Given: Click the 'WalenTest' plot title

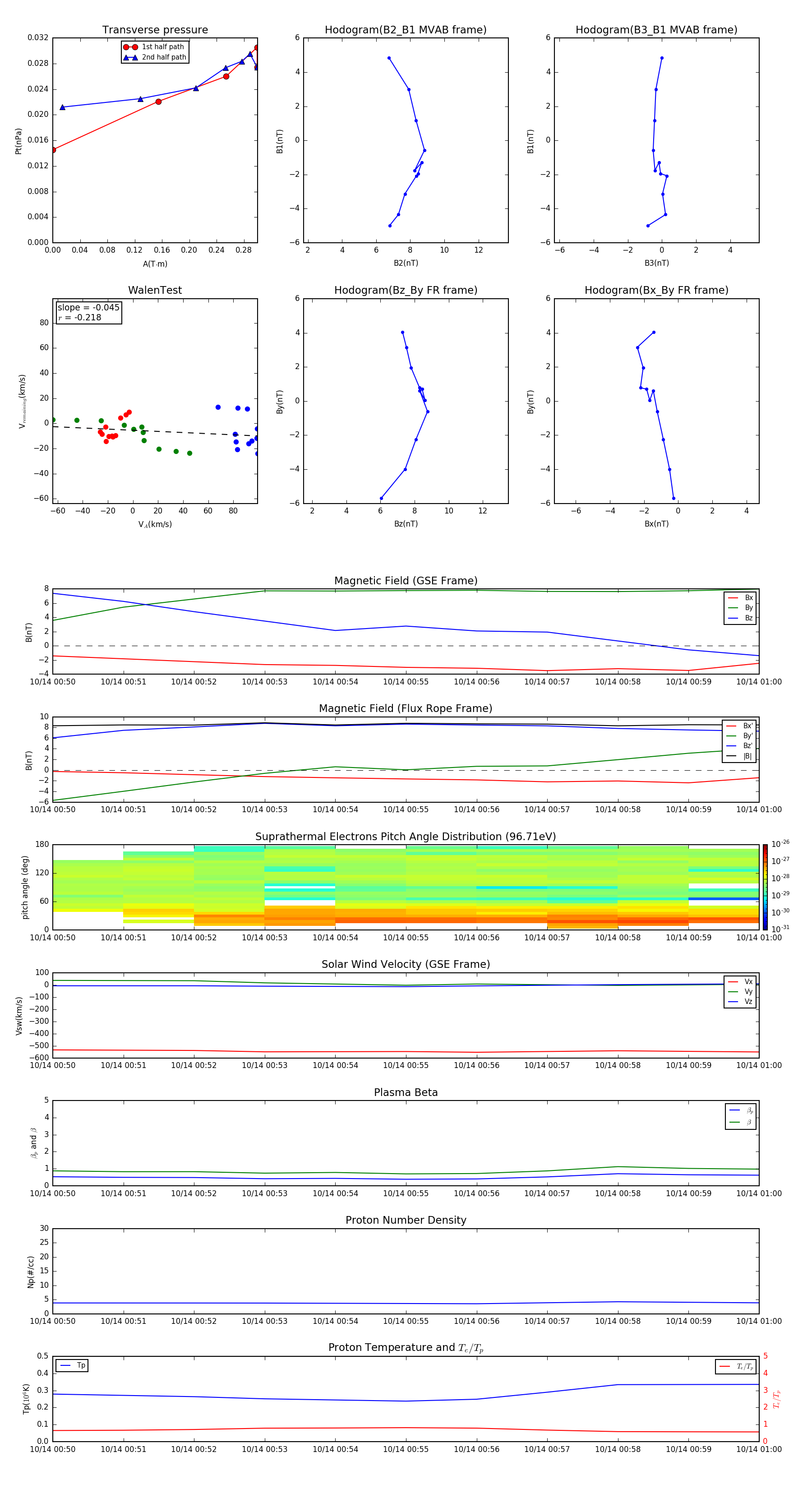Looking at the screenshot, I should (x=155, y=290).
